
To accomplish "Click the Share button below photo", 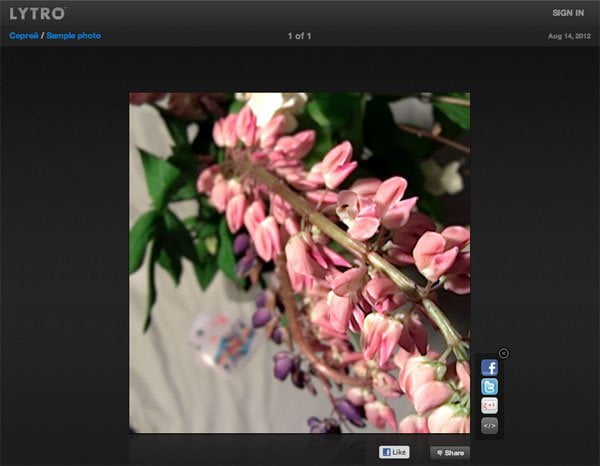I will coord(450,453).
